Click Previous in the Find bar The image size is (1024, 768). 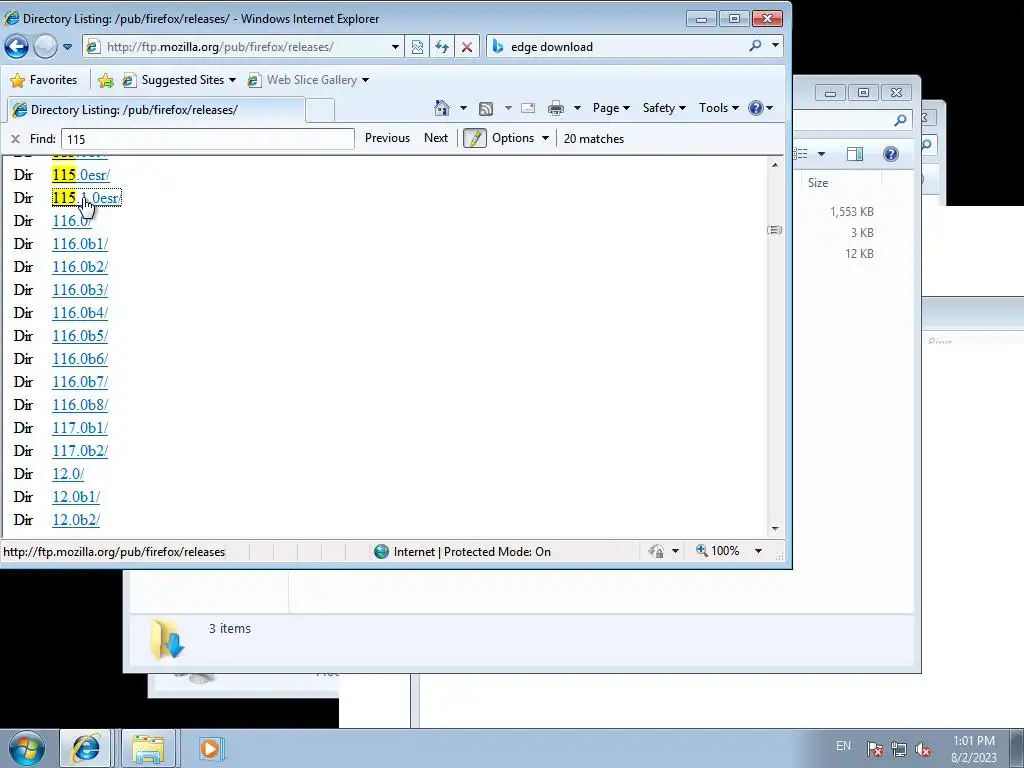click(x=387, y=138)
